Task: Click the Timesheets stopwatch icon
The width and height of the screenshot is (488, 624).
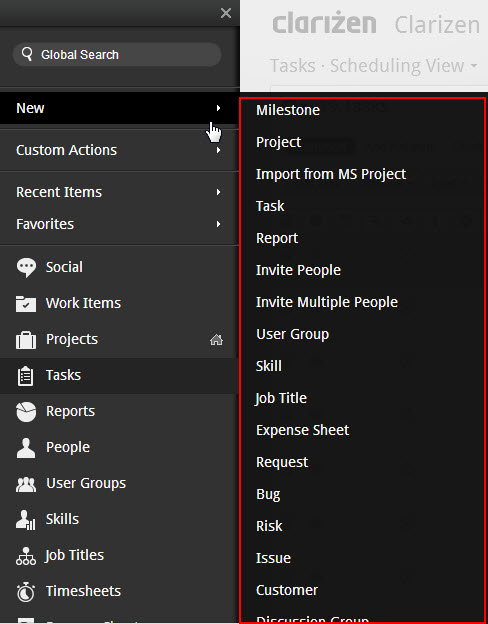Action: [x=26, y=592]
